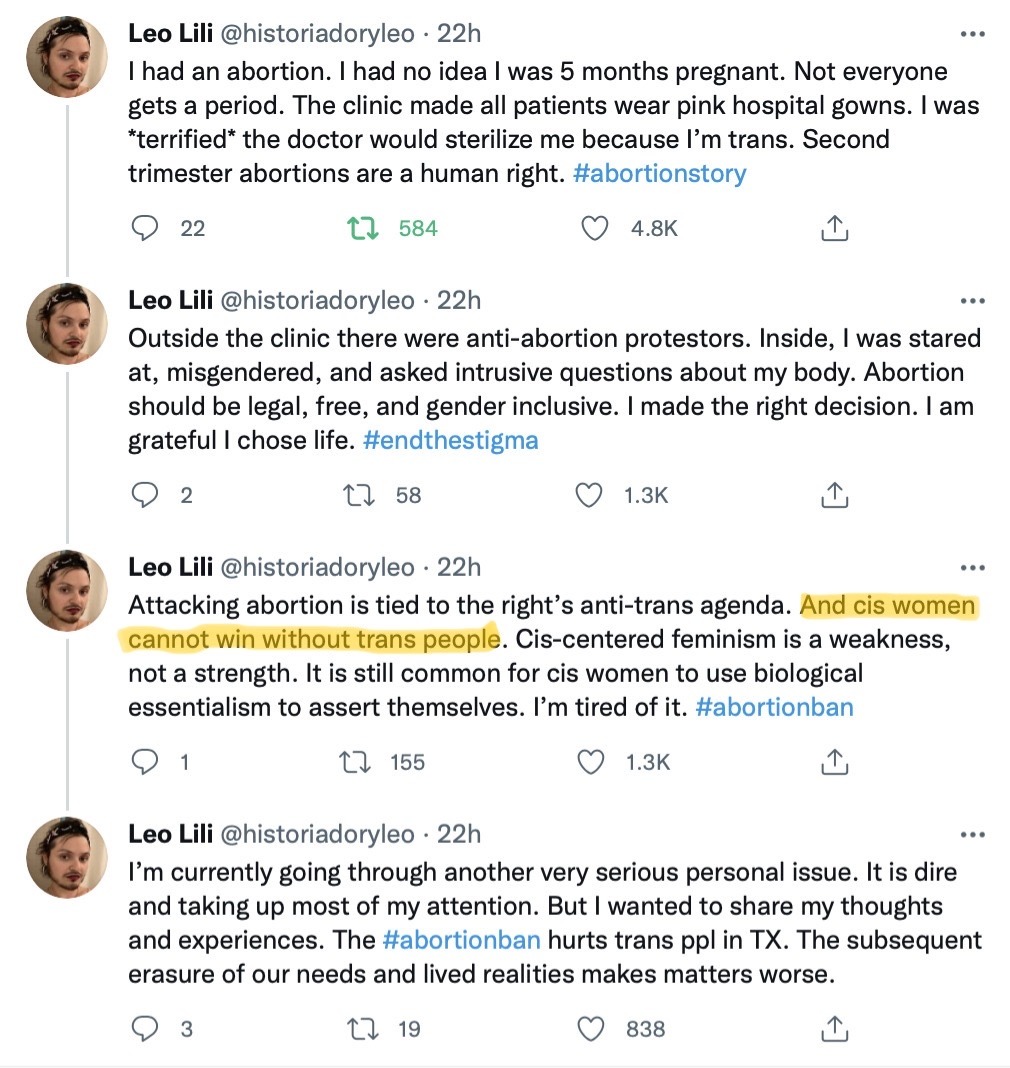
Task: Like the tweet with 4.8K likes
Action: 594,228
